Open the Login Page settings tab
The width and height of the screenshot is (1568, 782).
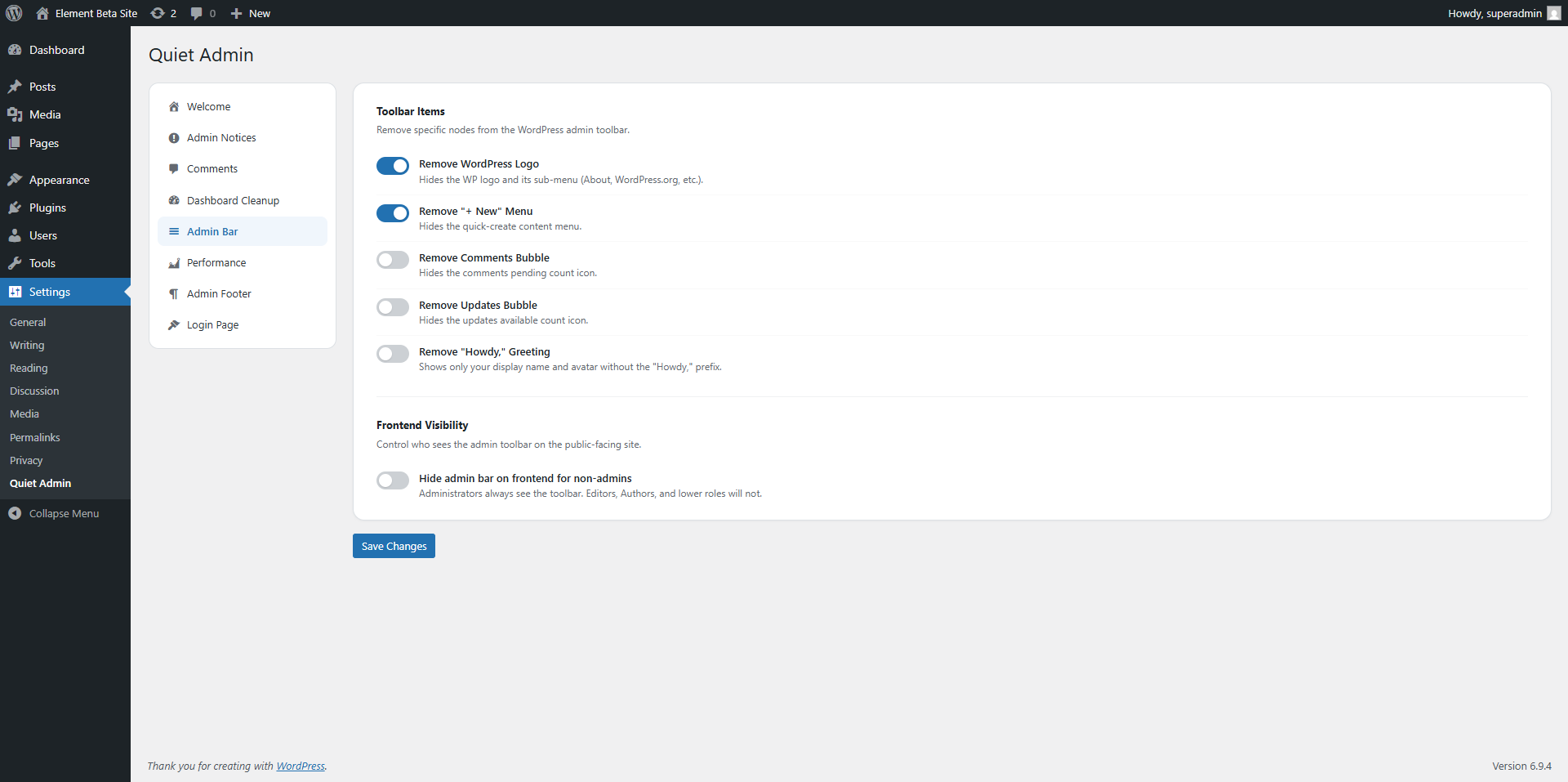tap(212, 324)
